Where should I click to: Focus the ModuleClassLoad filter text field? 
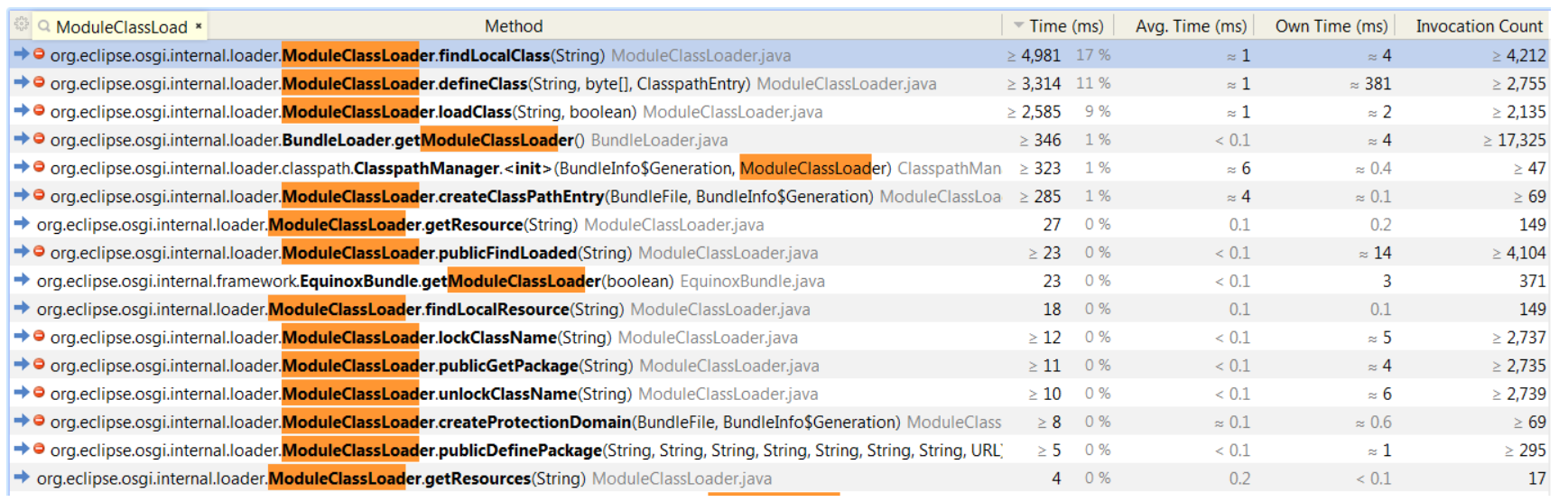121,27
